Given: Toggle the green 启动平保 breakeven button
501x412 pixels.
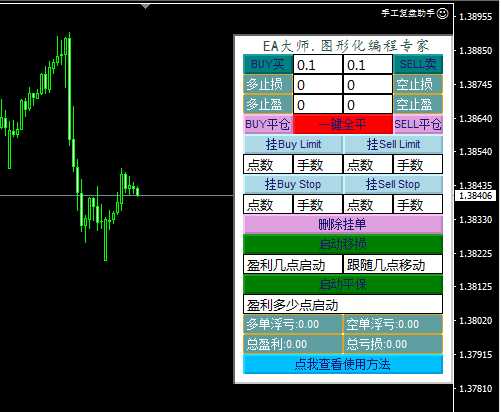Looking at the screenshot, I should click(343, 284).
